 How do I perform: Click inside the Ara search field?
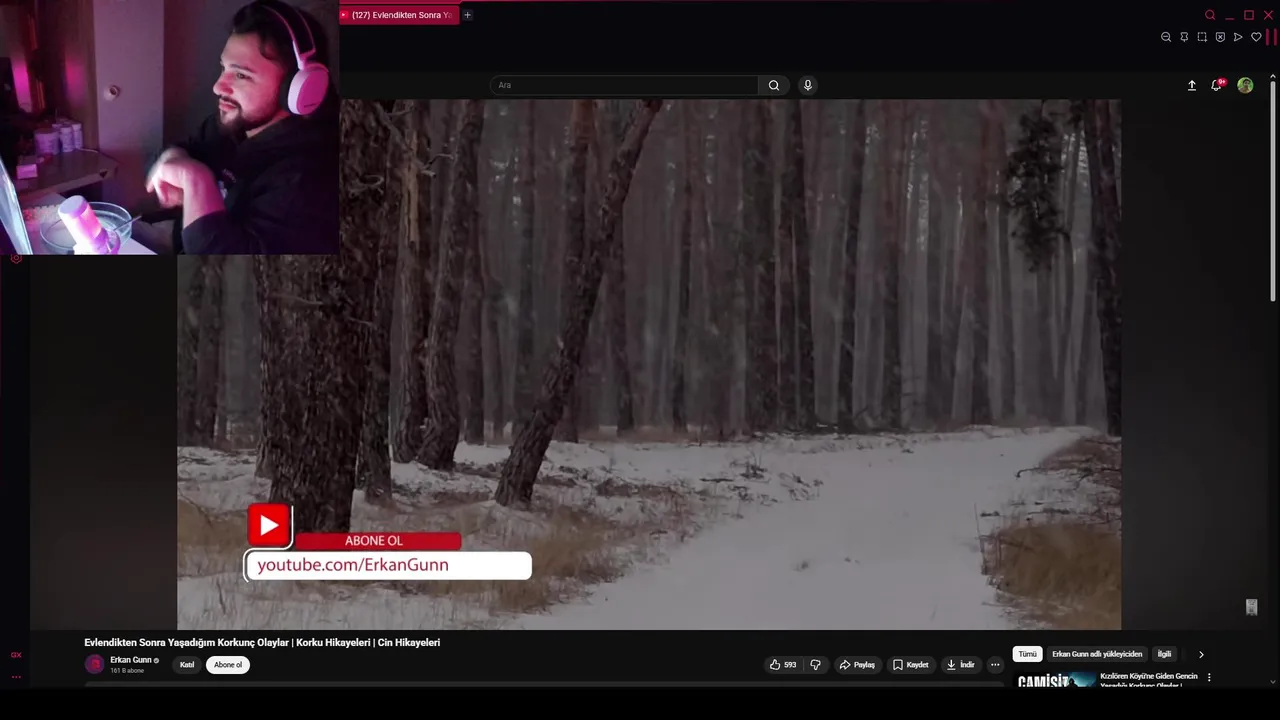coord(624,85)
